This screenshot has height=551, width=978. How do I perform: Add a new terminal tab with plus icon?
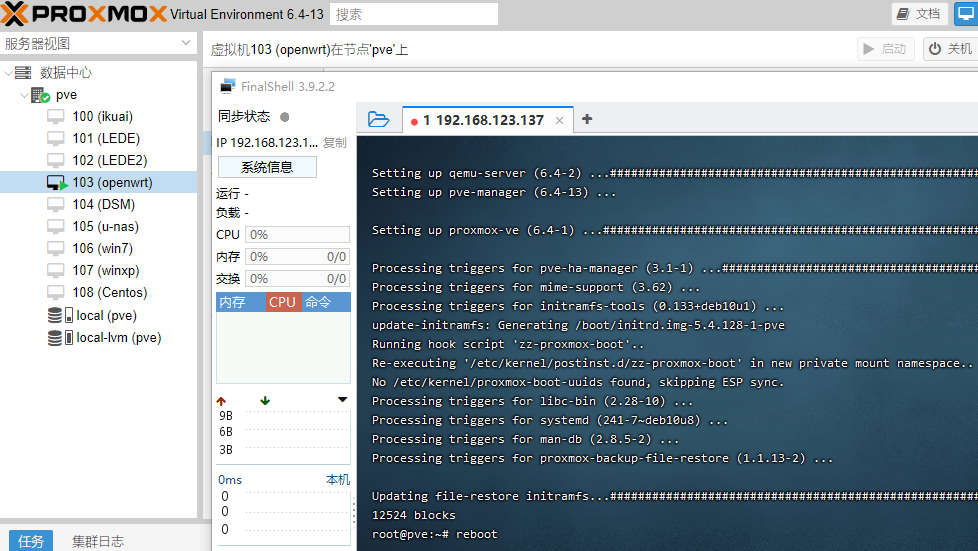coord(587,119)
